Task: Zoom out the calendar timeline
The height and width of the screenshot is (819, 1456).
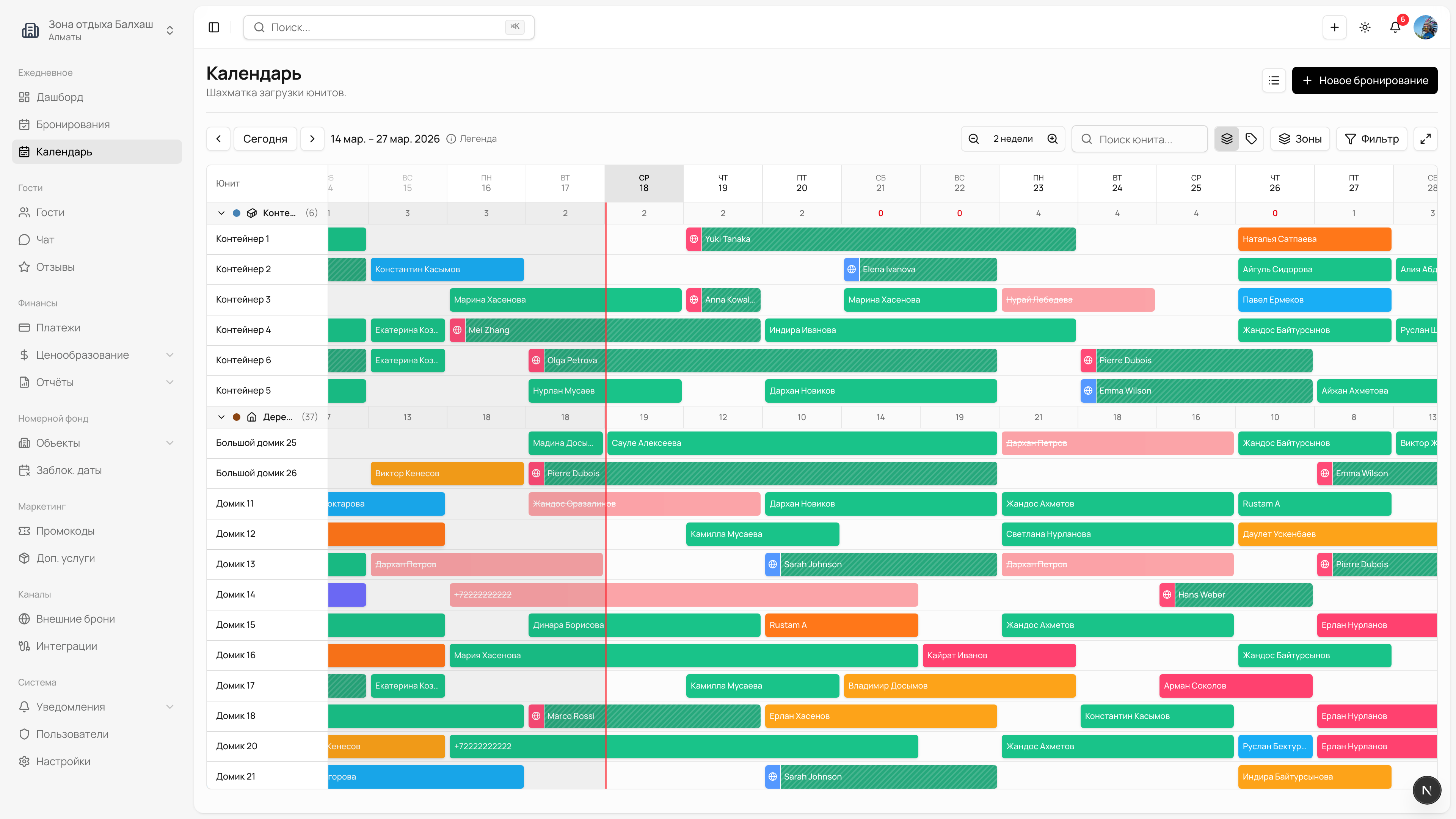Action: 973,139
